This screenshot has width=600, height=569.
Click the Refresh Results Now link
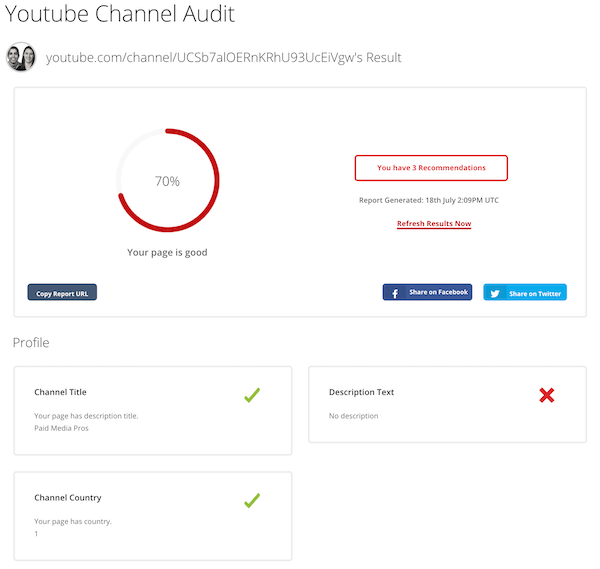click(x=433, y=224)
